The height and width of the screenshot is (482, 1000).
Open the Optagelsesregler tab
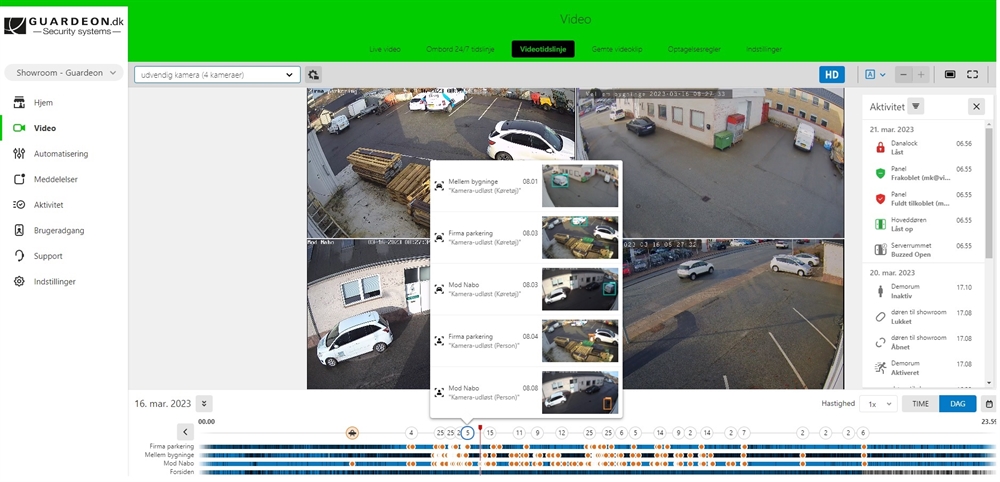point(694,49)
